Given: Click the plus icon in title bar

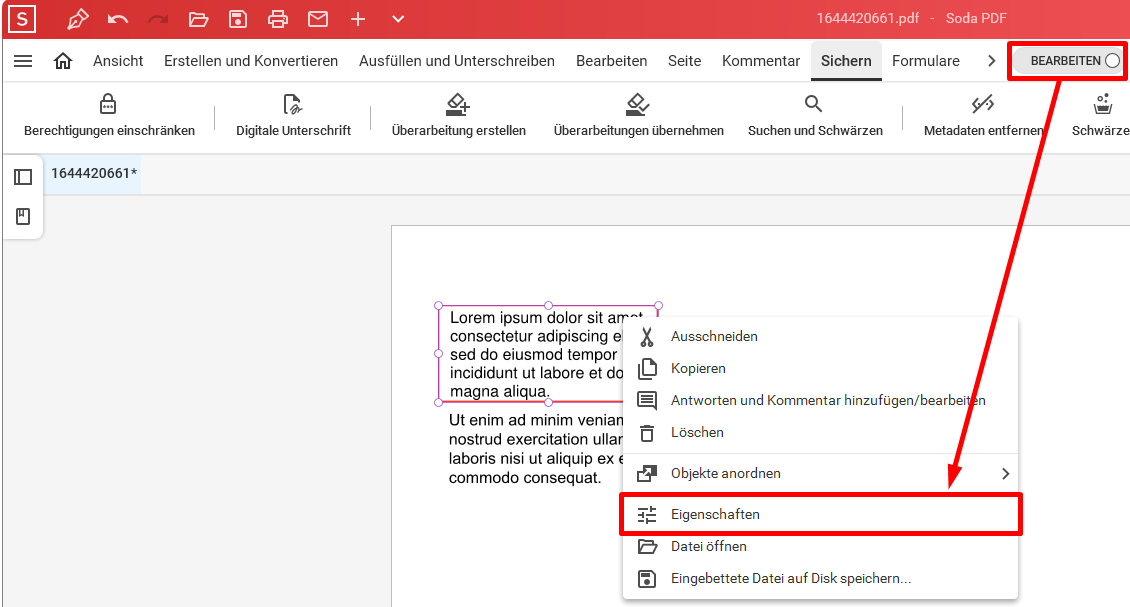Looking at the screenshot, I should 357,19.
